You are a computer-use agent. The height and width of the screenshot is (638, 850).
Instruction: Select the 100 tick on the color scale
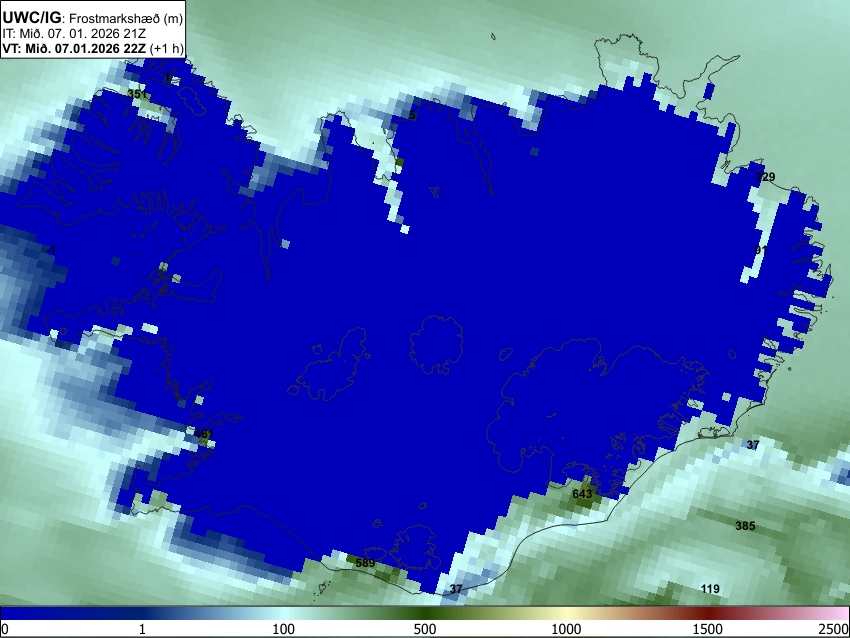point(284,629)
